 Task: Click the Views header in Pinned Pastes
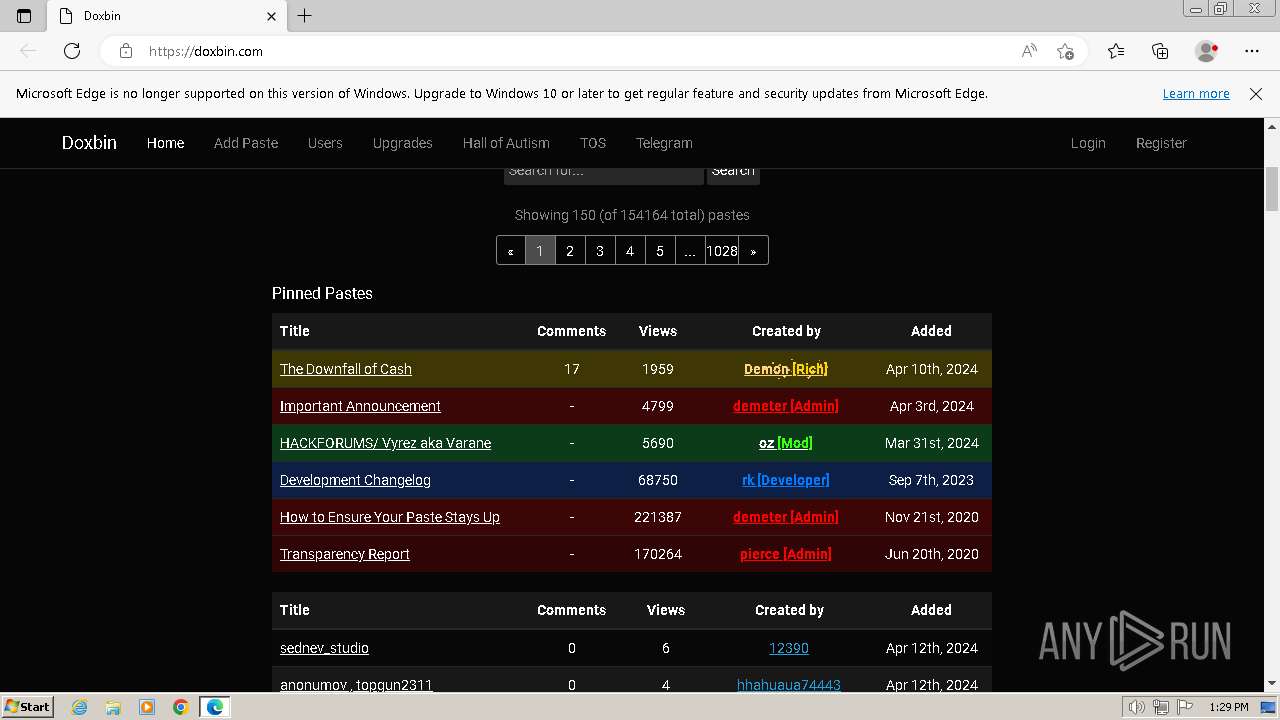coord(658,331)
